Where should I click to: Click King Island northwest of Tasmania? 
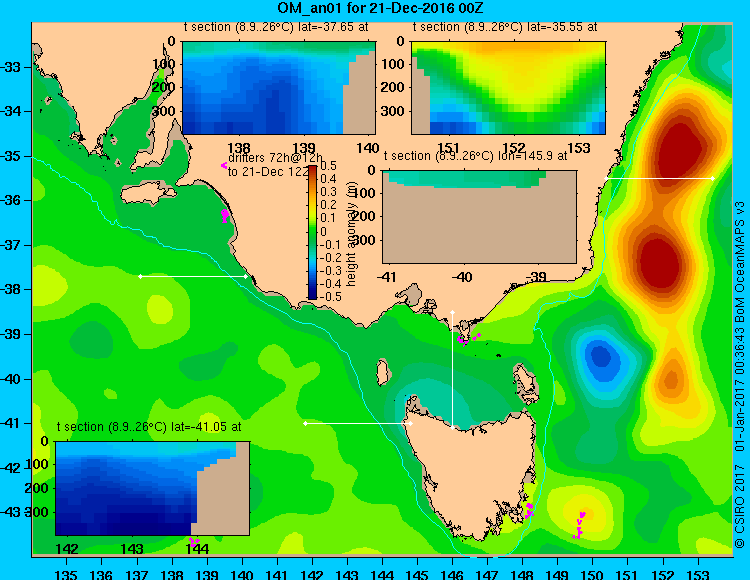(382, 372)
